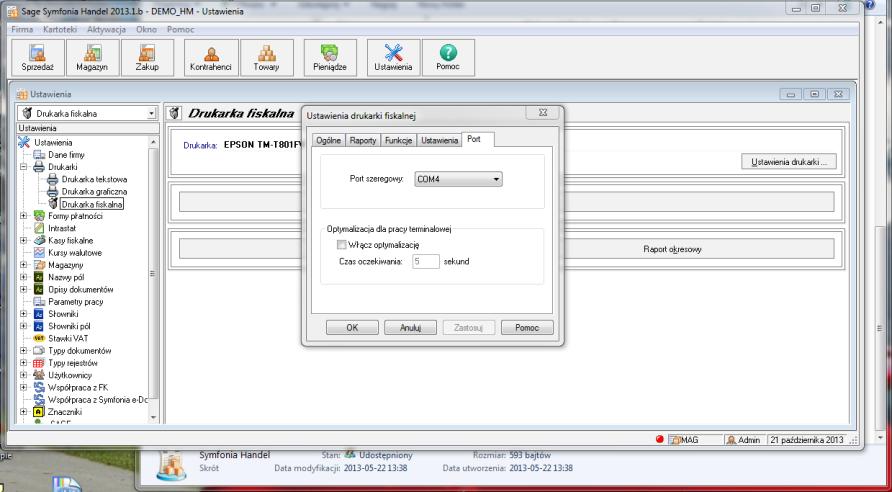Select Parametry pracy in the tree
This screenshot has height=492, width=892.
76,302
